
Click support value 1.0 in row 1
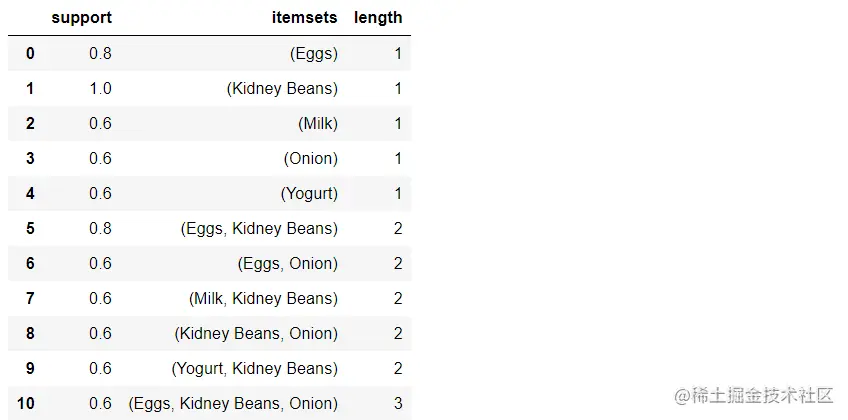coord(100,89)
